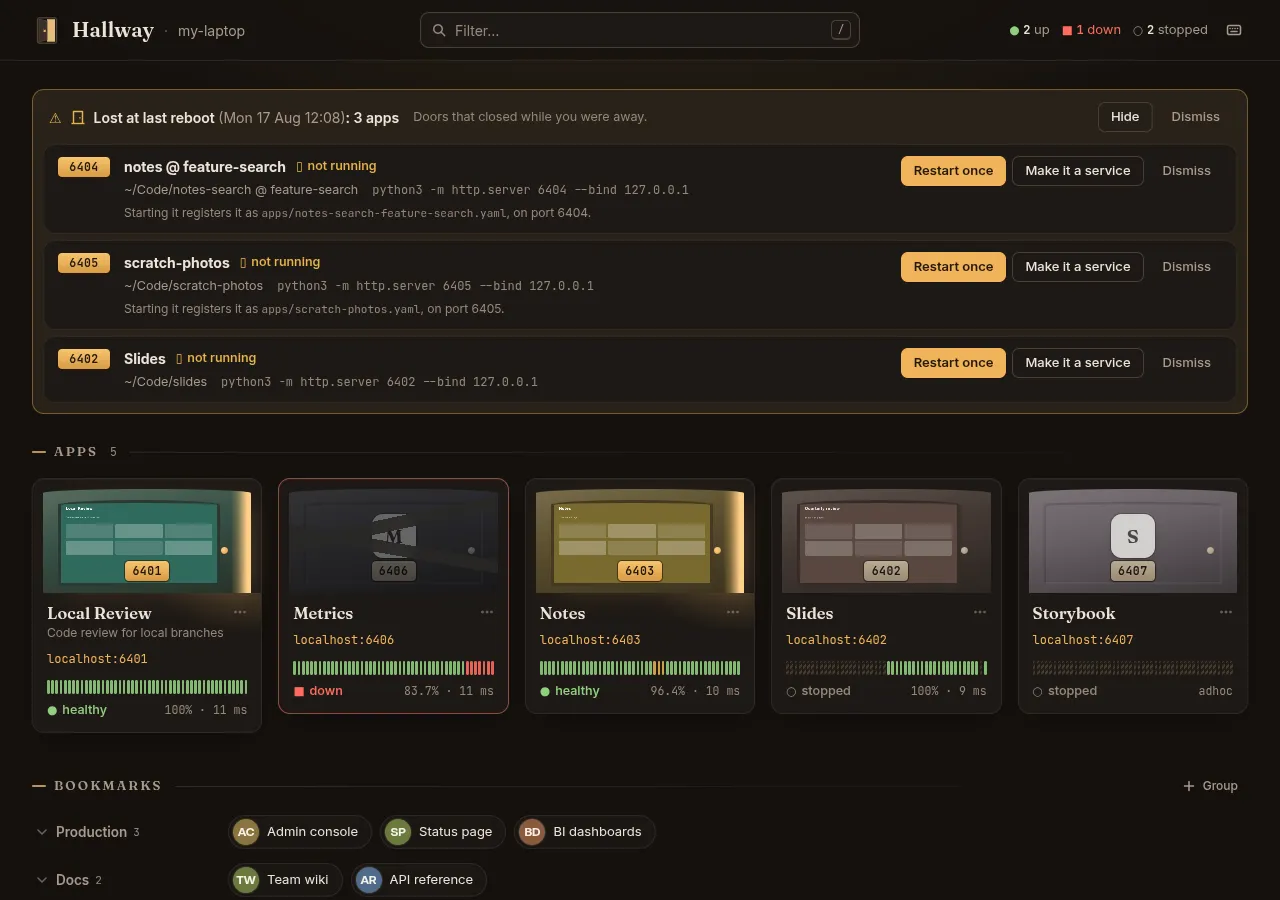Click the M logo on Metrics thumbnail

(394, 536)
